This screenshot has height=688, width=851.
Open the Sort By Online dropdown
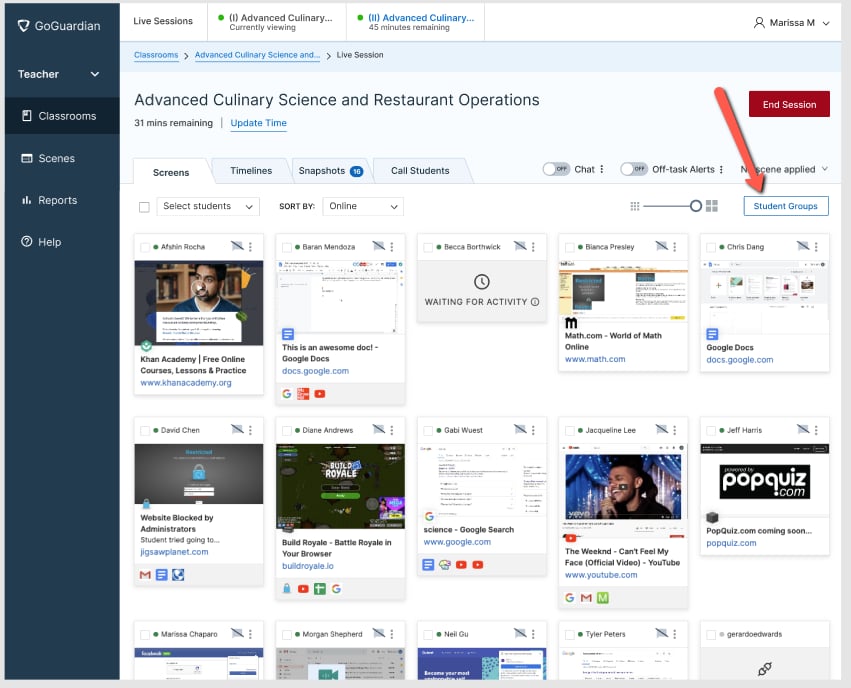[363, 206]
